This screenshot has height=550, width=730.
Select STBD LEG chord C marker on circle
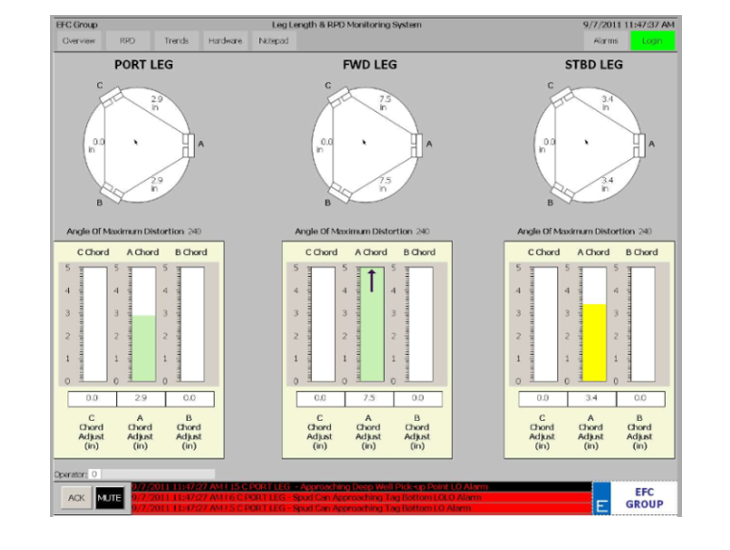562,97
